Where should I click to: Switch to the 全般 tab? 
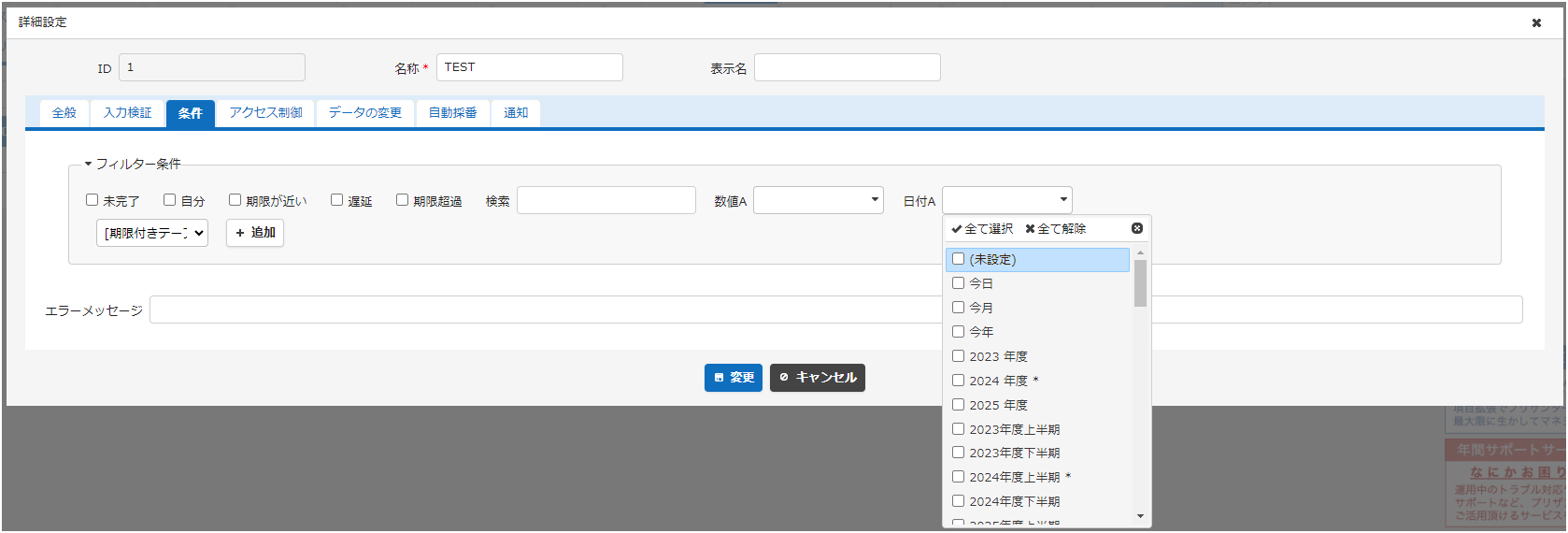tap(64, 113)
